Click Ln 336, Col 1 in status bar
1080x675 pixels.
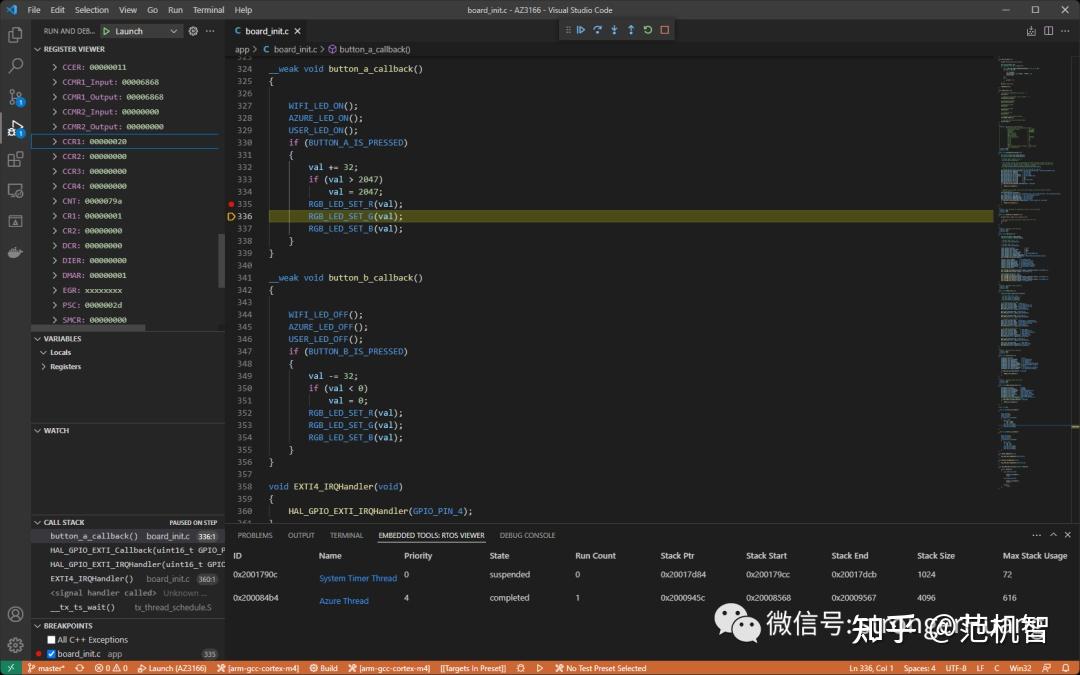pyautogui.click(x=871, y=668)
